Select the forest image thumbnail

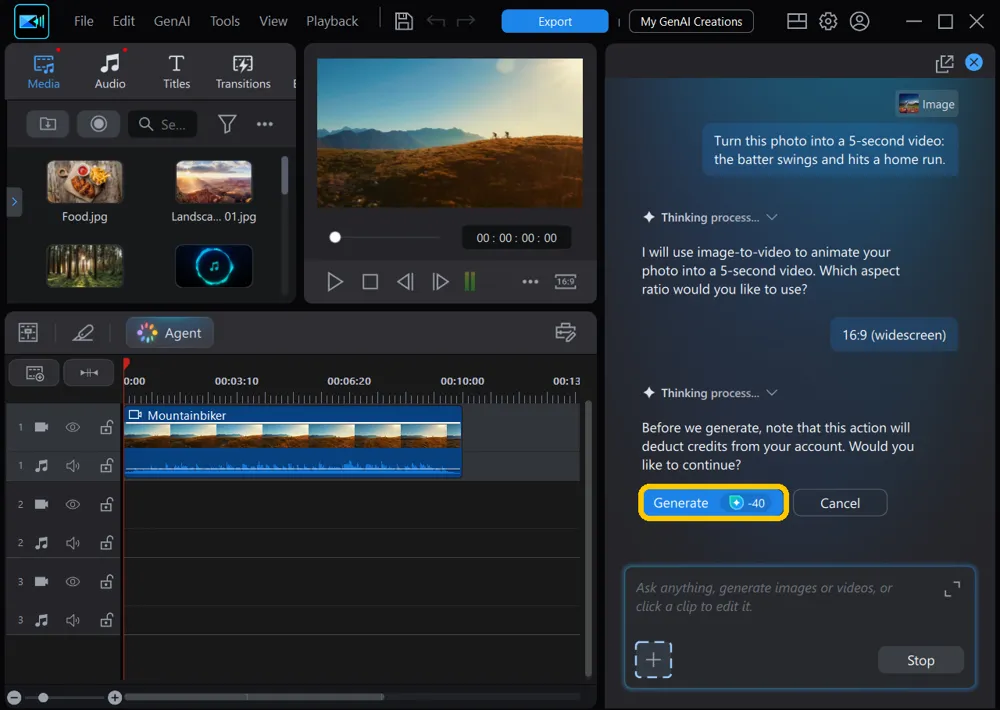[84, 265]
